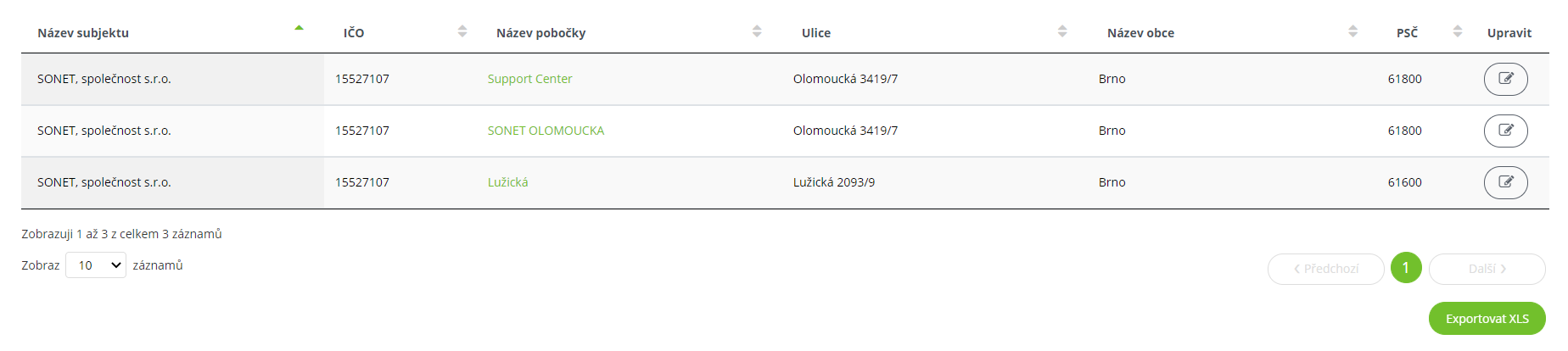This screenshot has width=1568, height=351.
Task: Sort by Ulice column arrows
Action: pyautogui.click(x=1062, y=31)
